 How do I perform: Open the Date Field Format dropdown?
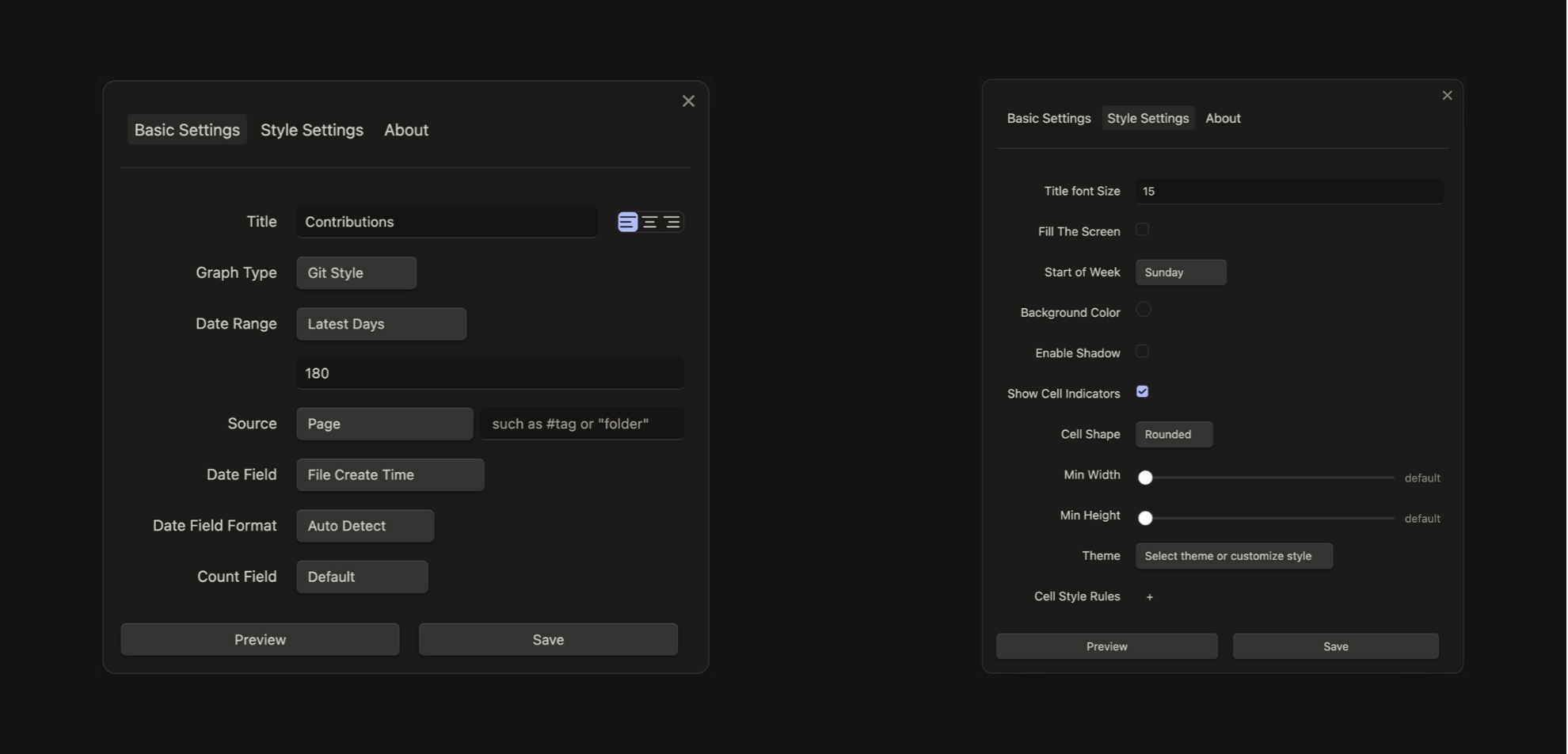pyautogui.click(x=365, y=526)
